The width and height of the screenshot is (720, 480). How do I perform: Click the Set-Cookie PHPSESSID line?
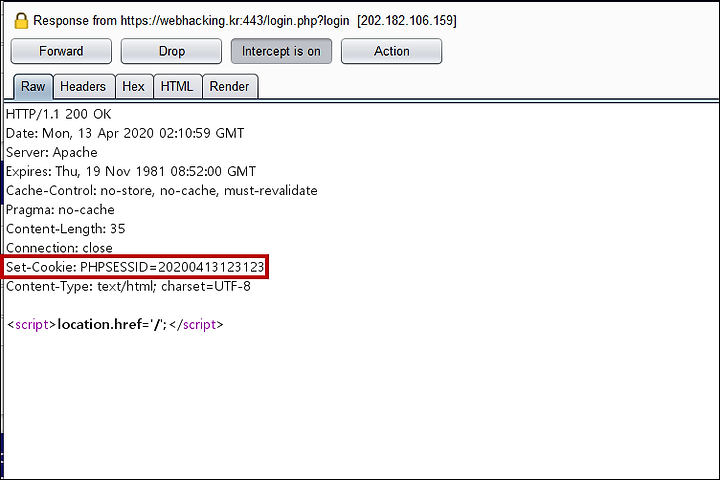pos(135,267)
